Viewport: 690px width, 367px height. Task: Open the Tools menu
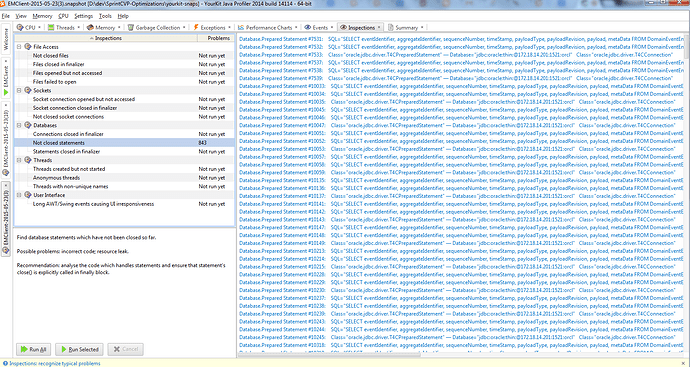[x=105, y=16]
